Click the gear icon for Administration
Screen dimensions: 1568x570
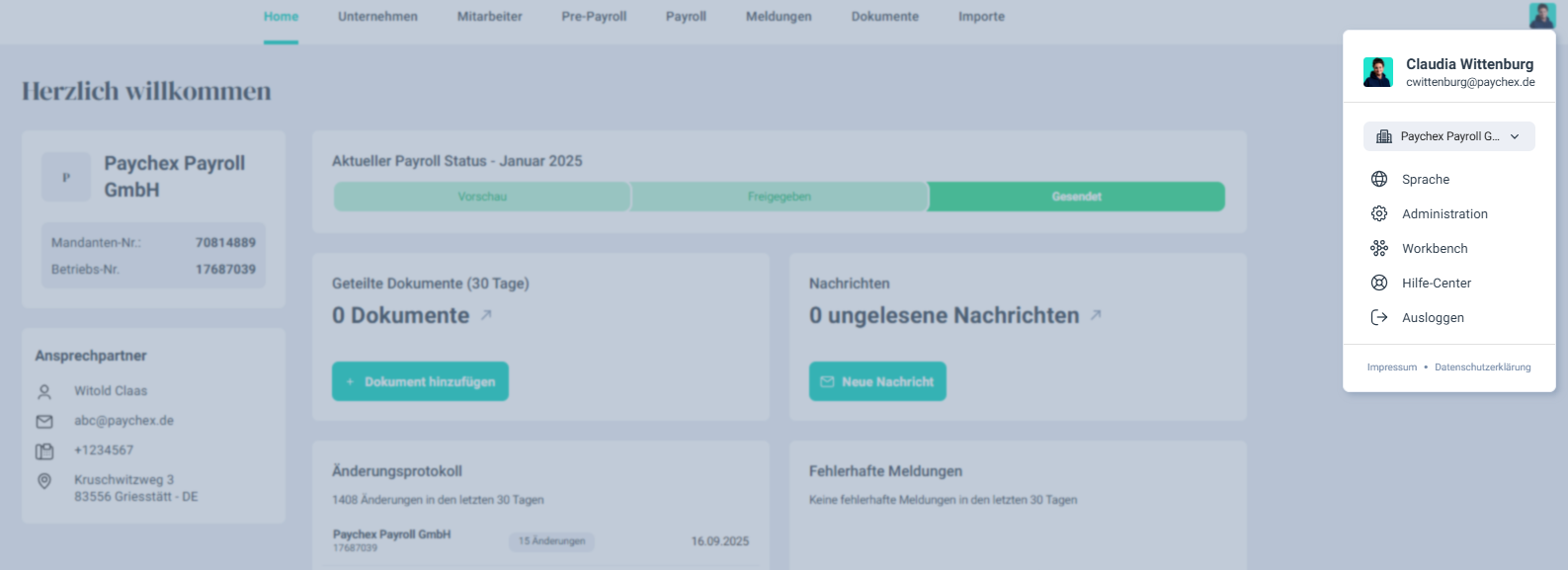tap(1379, 213)
